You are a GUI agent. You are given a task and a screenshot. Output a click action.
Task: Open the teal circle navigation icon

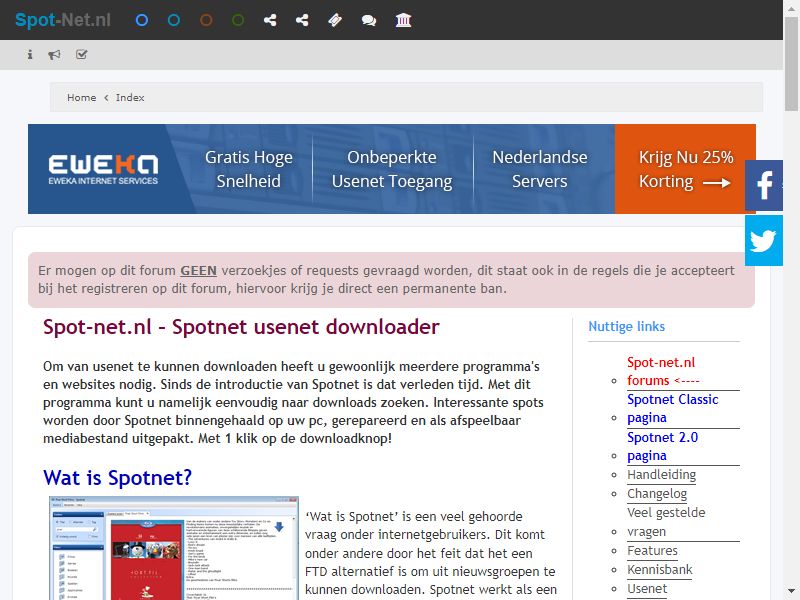click(x=174, y=20)
